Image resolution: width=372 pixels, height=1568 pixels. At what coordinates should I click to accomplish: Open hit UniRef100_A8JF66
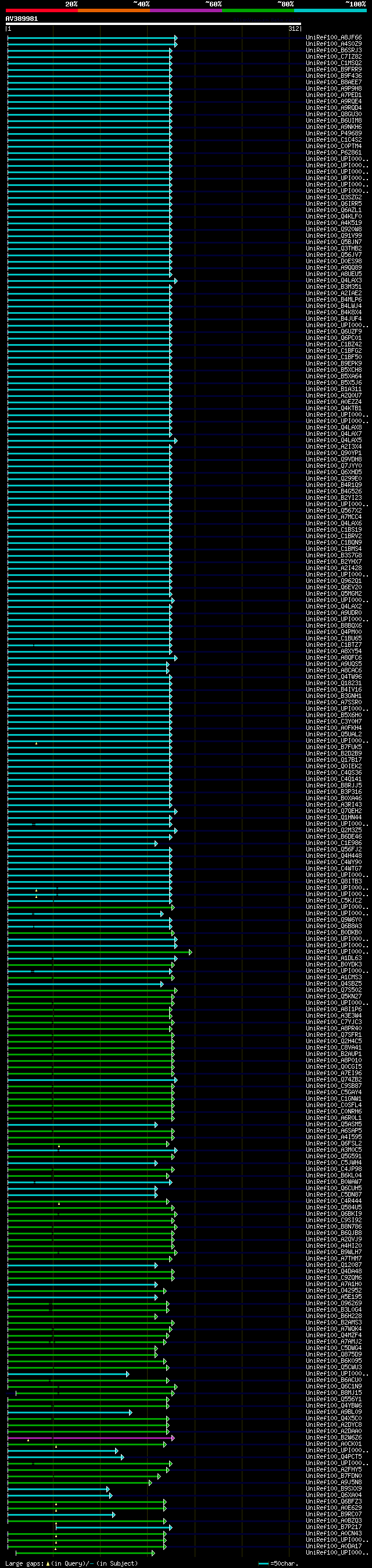point(334,37)
